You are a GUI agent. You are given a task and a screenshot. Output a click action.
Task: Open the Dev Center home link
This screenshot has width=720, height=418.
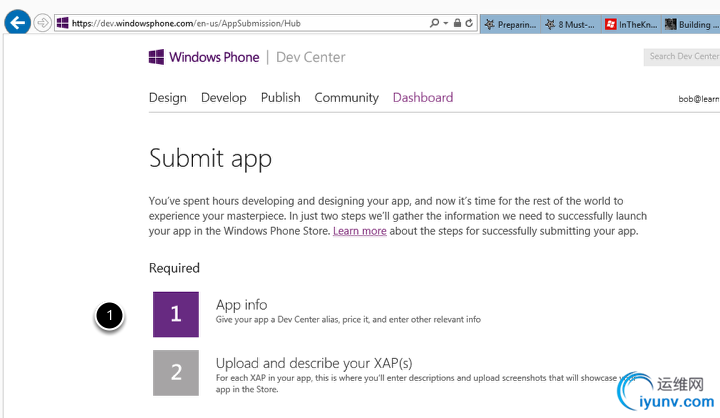(x=310, y=57)
